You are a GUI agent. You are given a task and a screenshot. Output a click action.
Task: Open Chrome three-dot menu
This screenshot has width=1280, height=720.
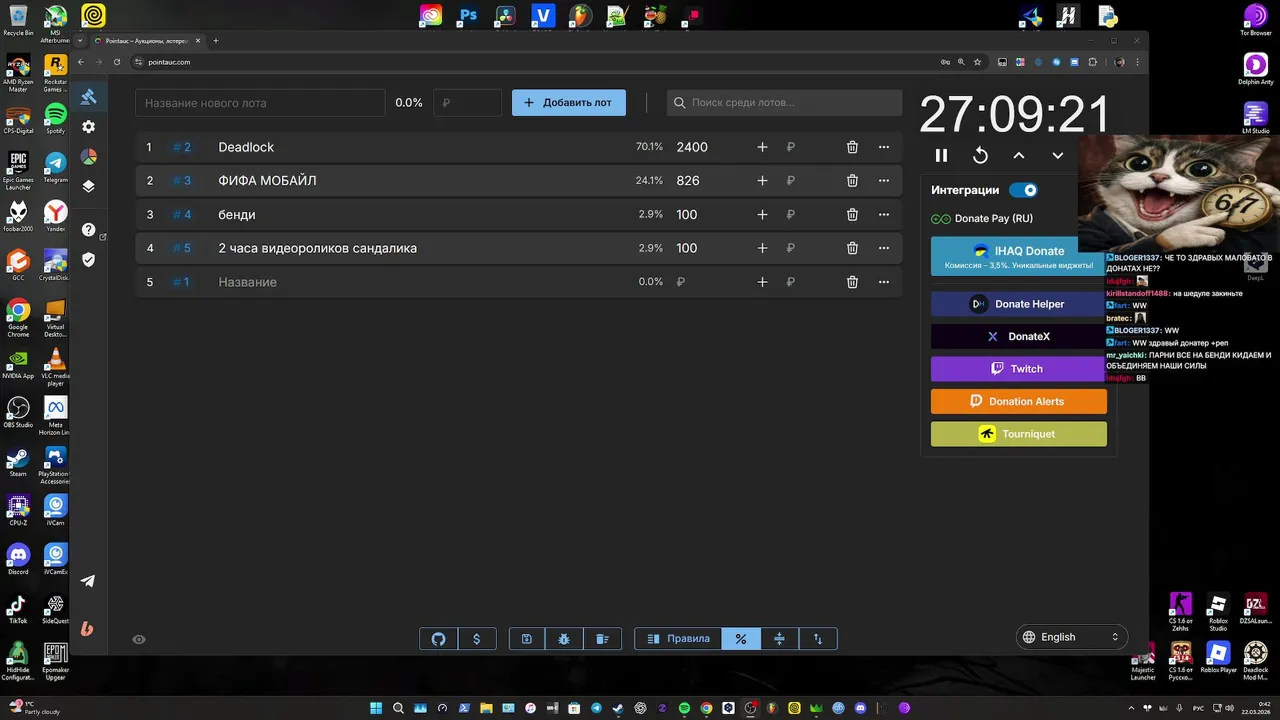point(1137,62)
